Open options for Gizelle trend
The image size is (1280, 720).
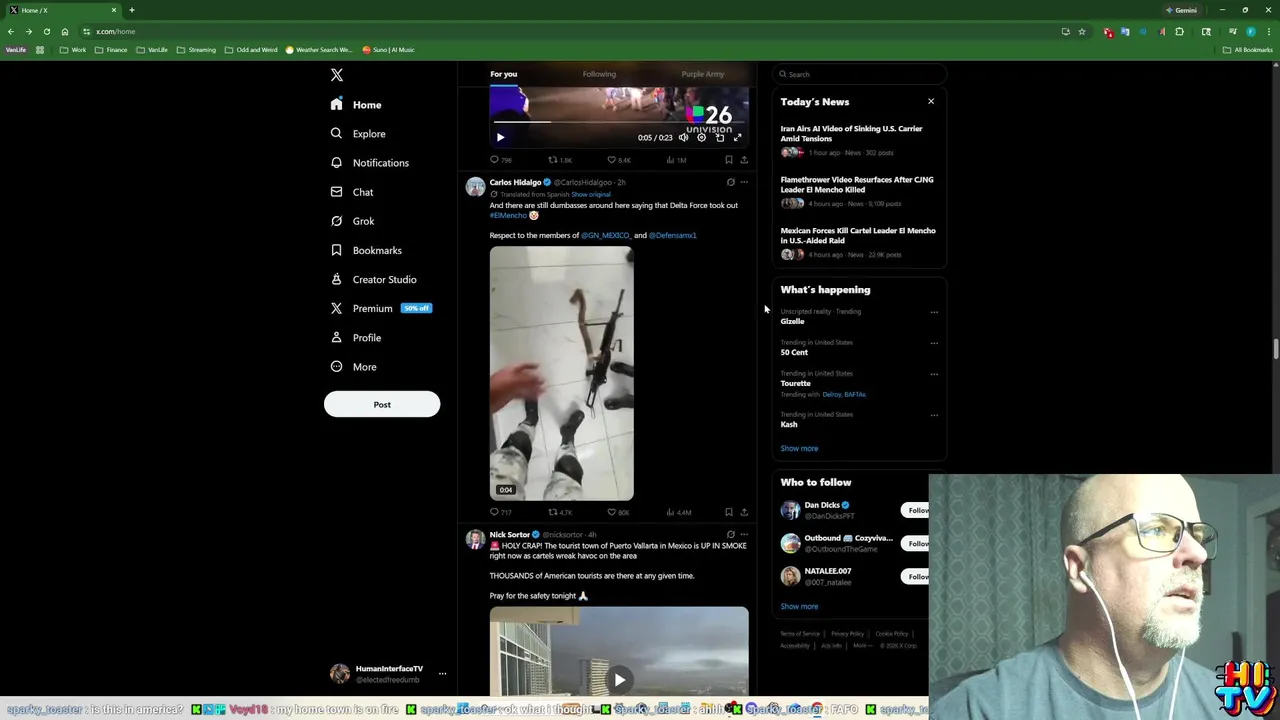(934, 312)
